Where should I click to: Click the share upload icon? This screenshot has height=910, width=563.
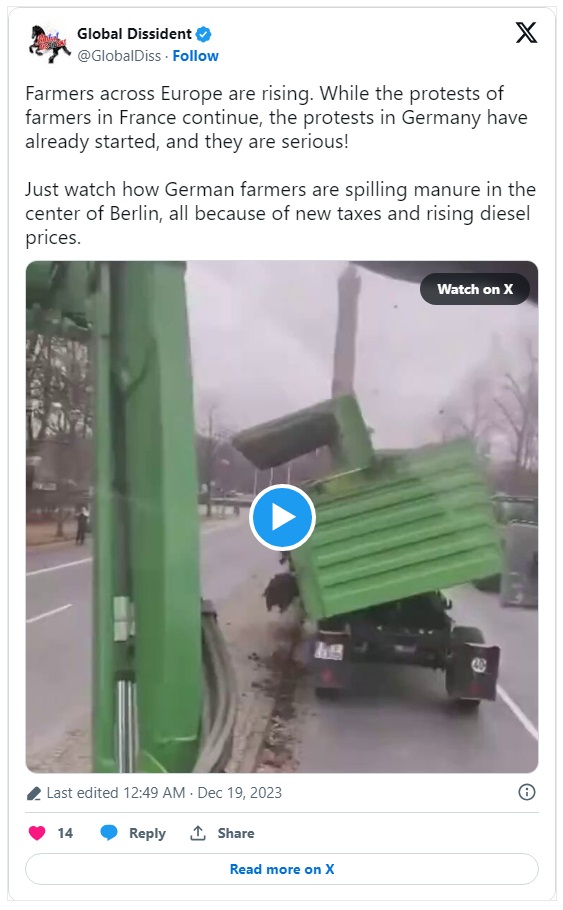click(198, 833)
